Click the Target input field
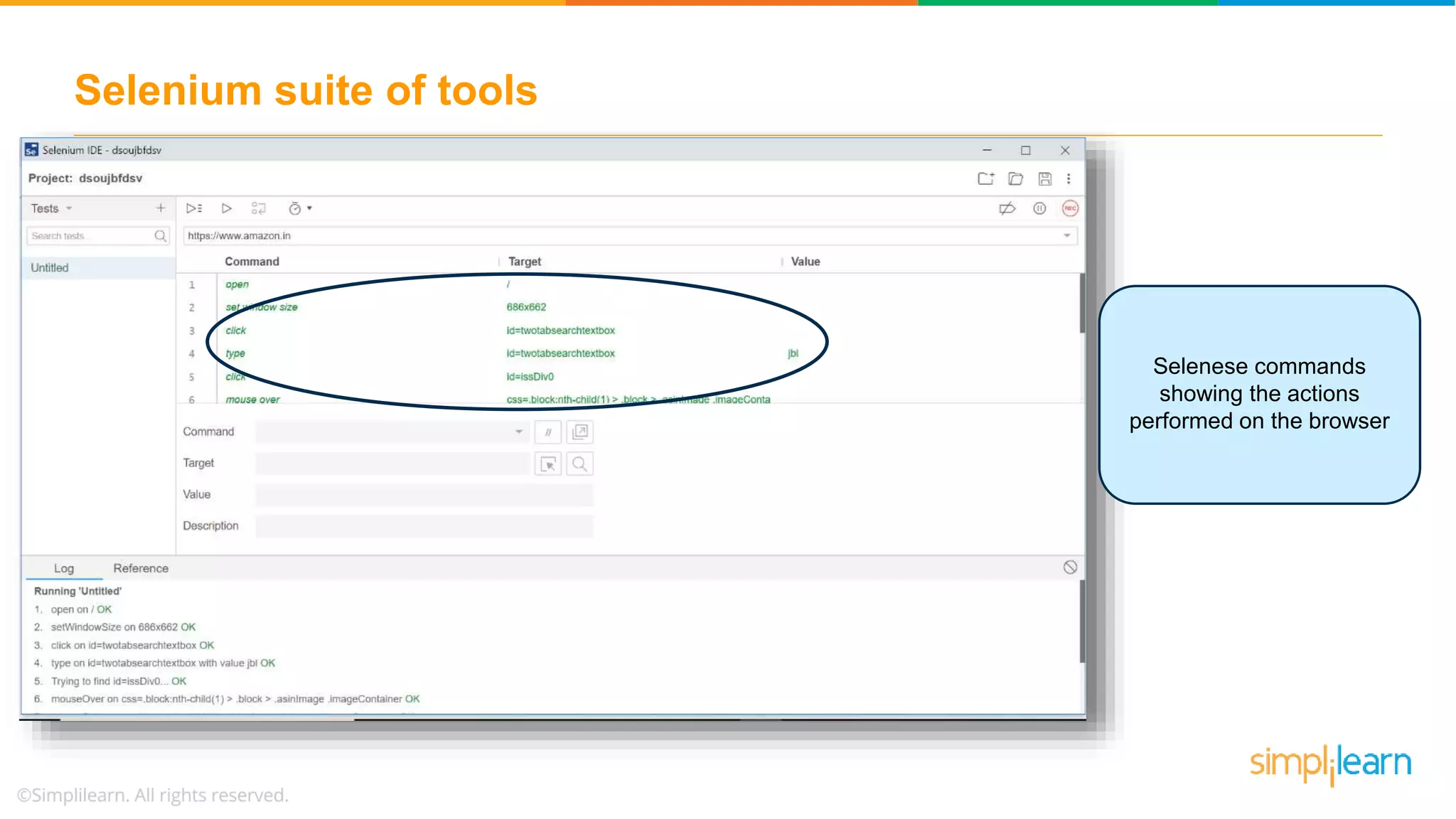Viewport: 1456px width, 819px height. [x=392, y=464]
